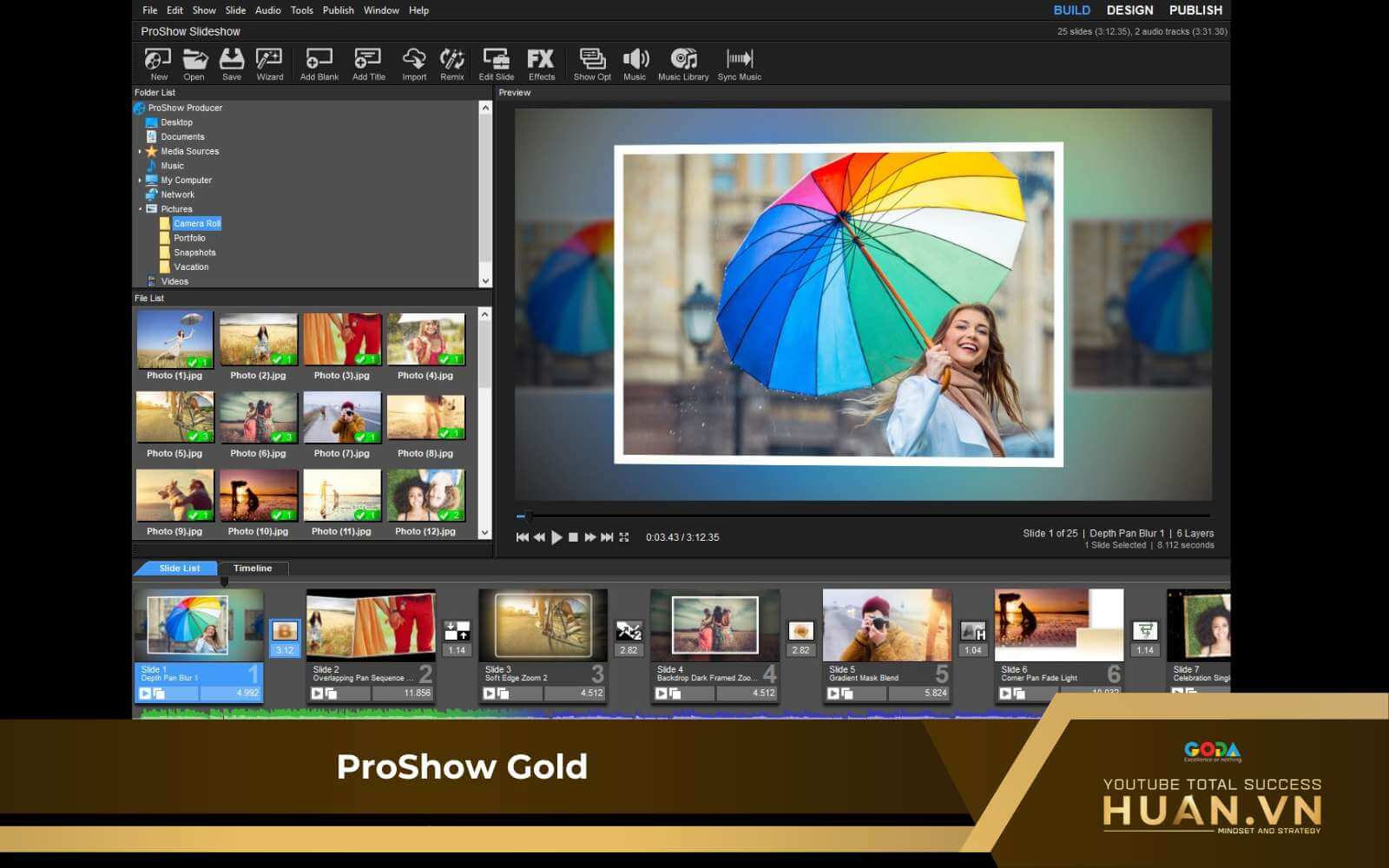1389x868 pixels.
Task: Click the transition icon after Slide 1
Action: click(284, 631)
